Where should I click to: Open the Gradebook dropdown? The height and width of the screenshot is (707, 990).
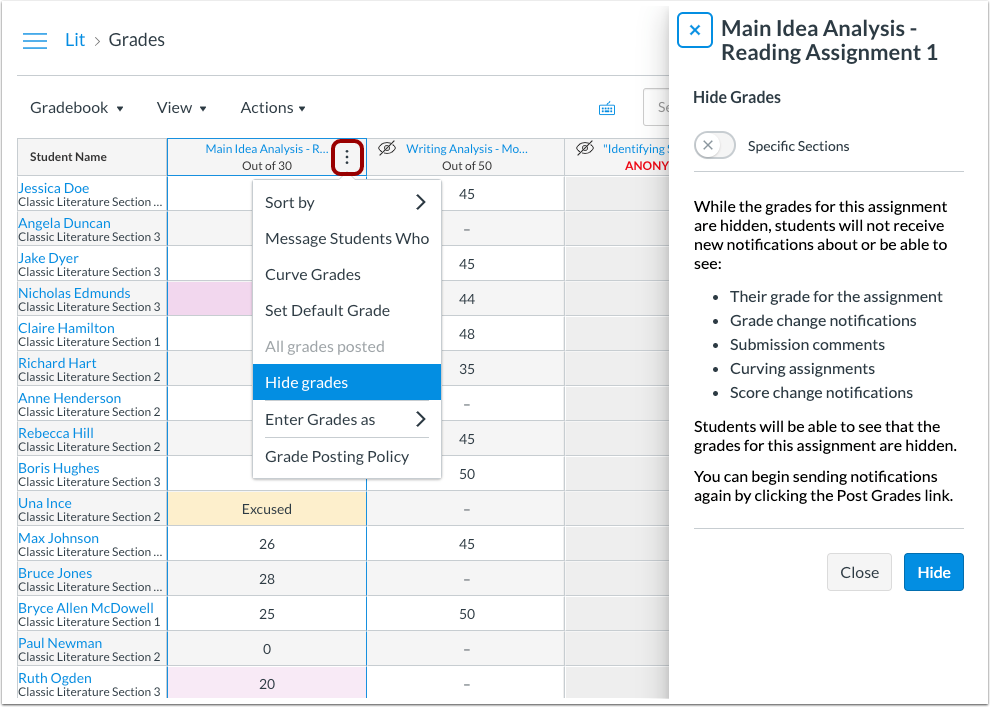77,107
